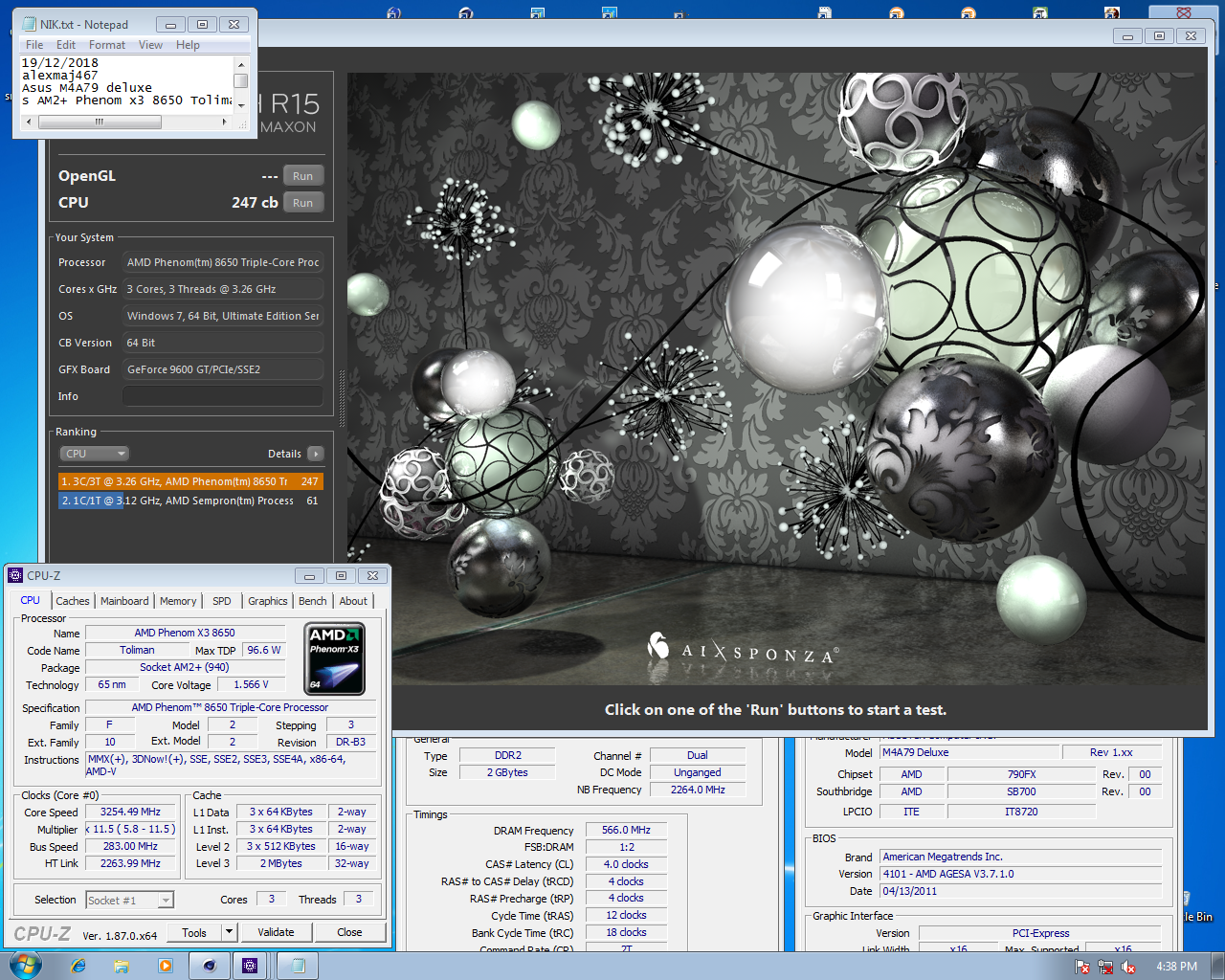Open the Ranking CPU dropdown in Cinebench
The width and height of the screenshot is (1225, 980).
click(x=94, y=454)
